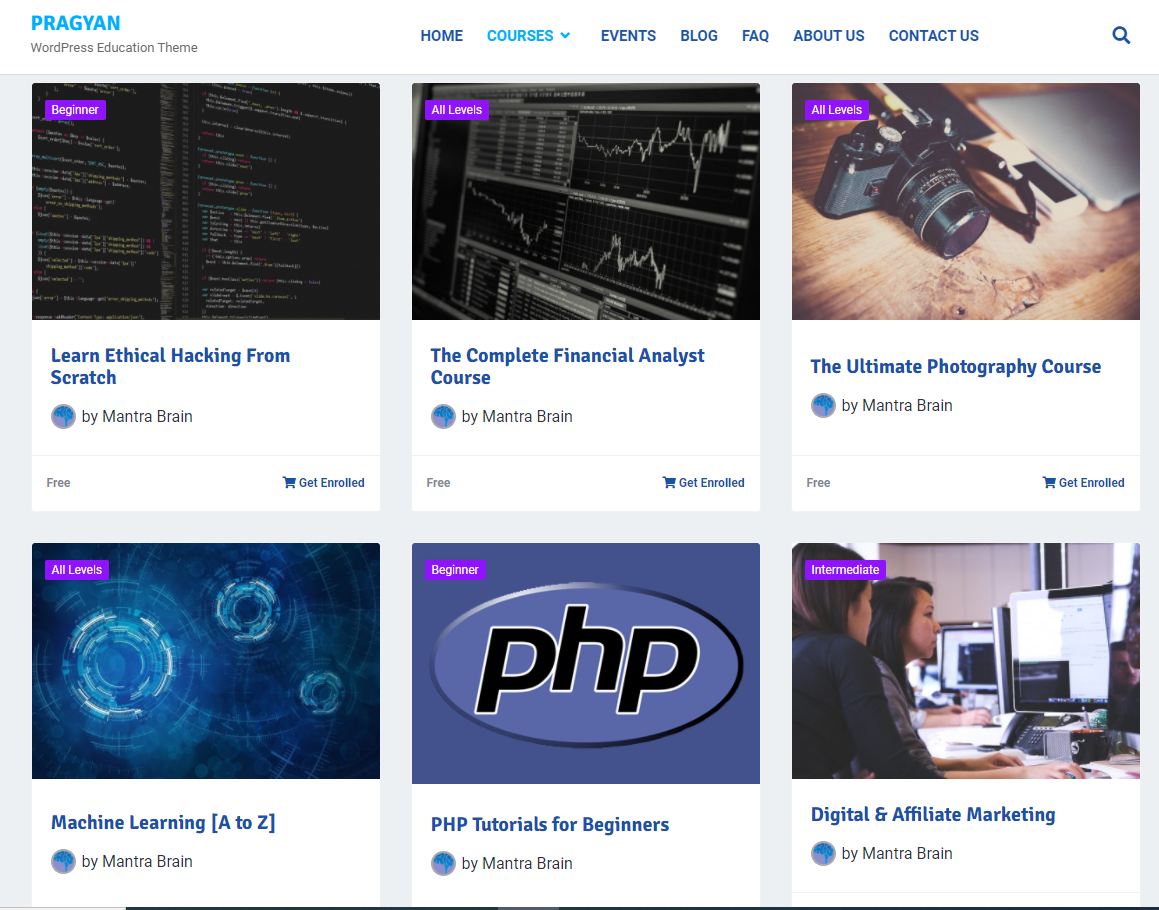Get enrolled in Complete Financial Analyst Course

(704, 482)
